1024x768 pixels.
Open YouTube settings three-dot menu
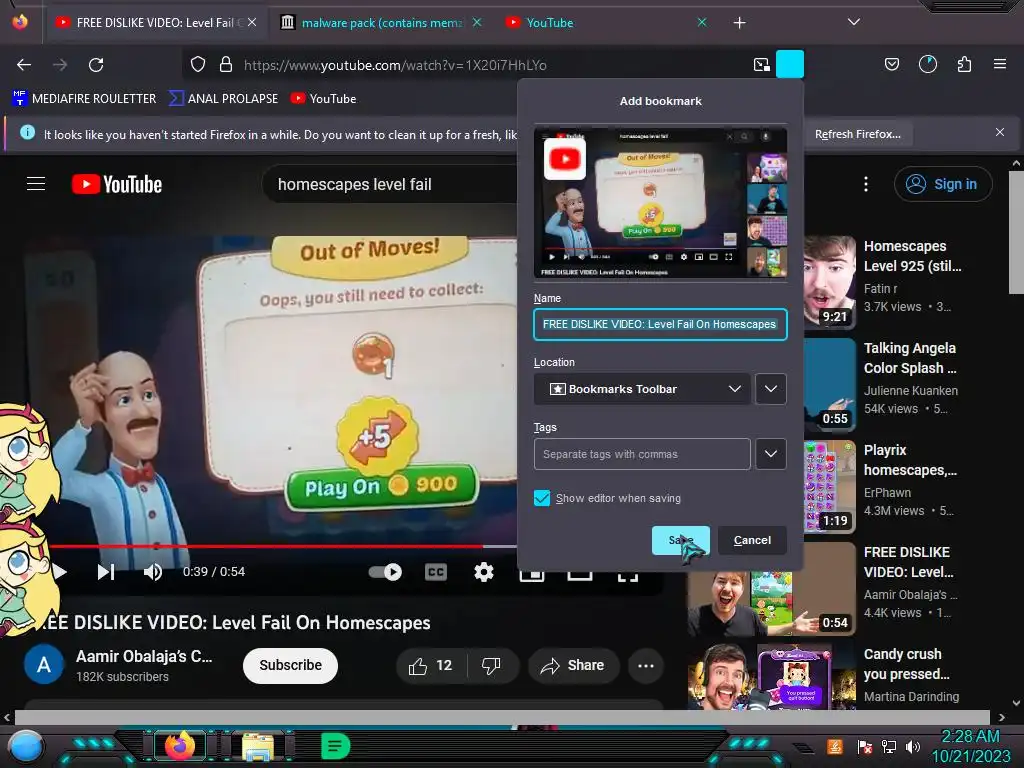point(866,184)
